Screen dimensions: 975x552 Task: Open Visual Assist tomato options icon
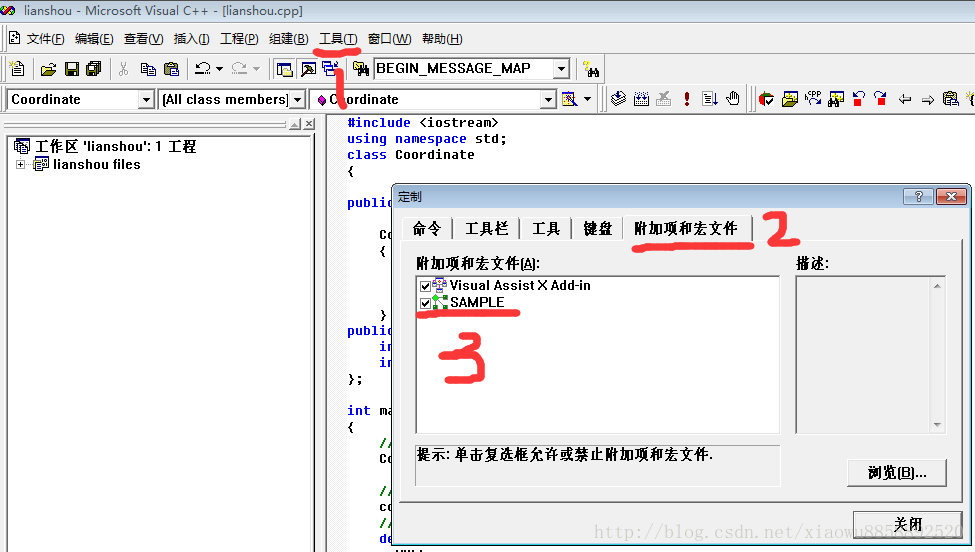tap(767, 99)
